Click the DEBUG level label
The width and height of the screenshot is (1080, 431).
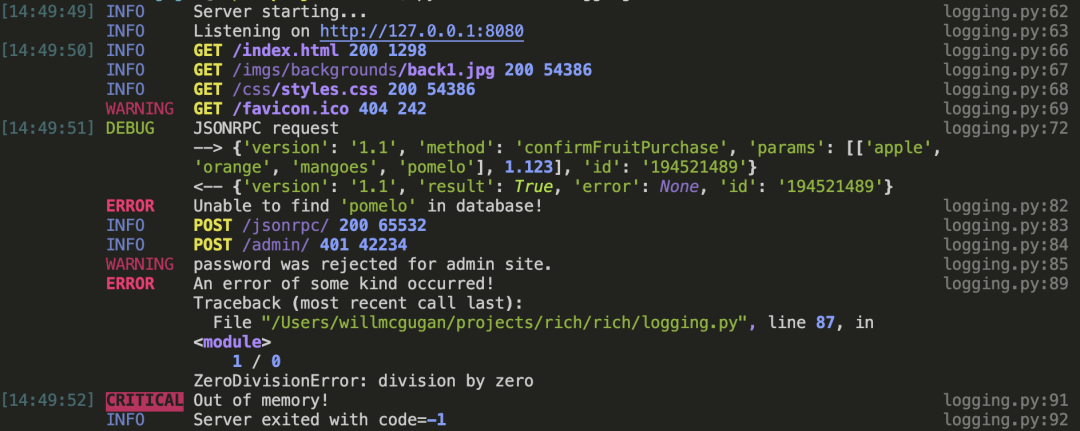[130, 128]
